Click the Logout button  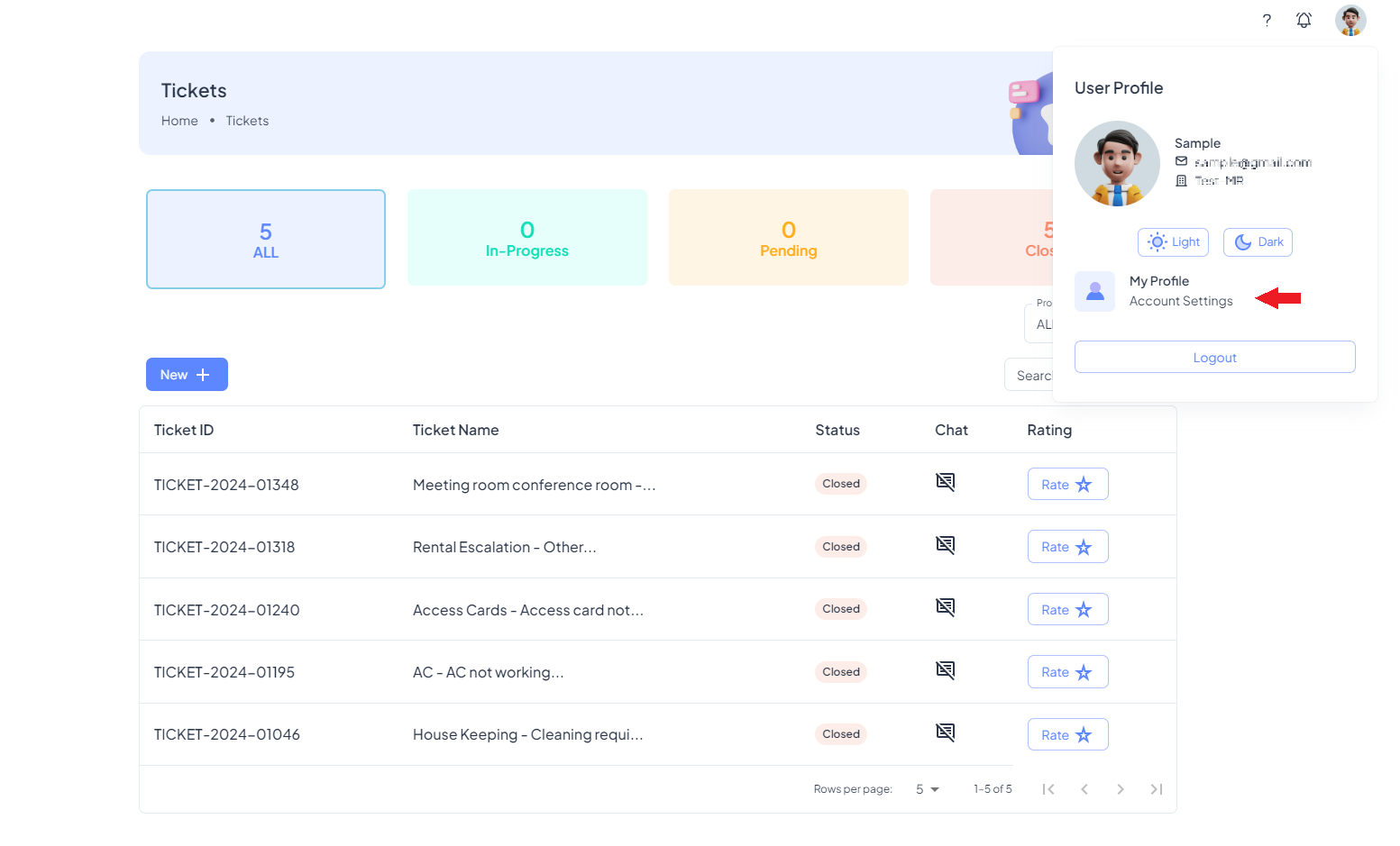click(1215, 357)
